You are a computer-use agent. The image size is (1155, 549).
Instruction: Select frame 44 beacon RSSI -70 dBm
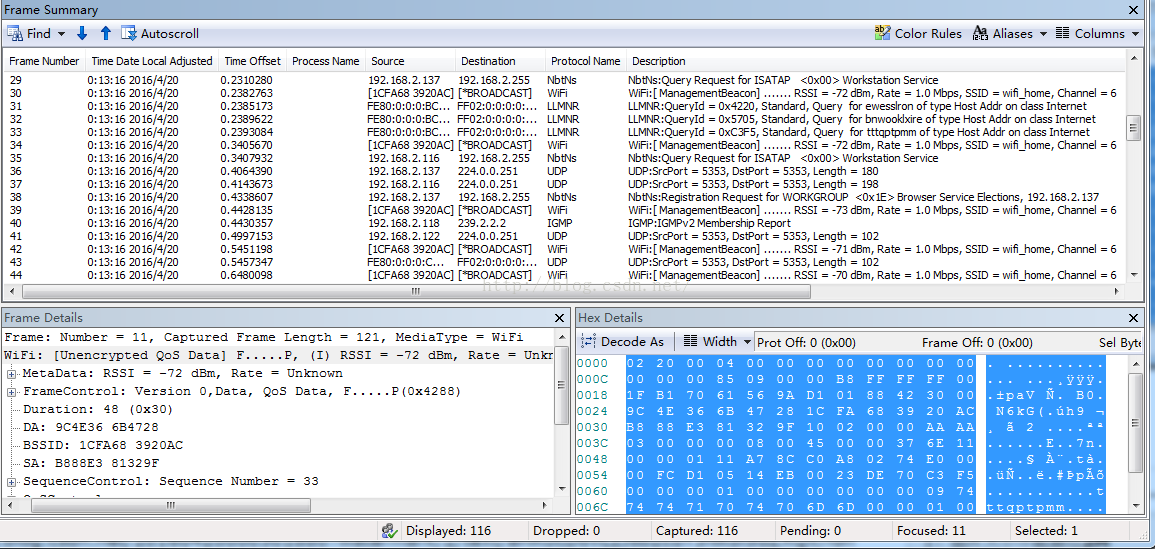click(x=565, y=275)
